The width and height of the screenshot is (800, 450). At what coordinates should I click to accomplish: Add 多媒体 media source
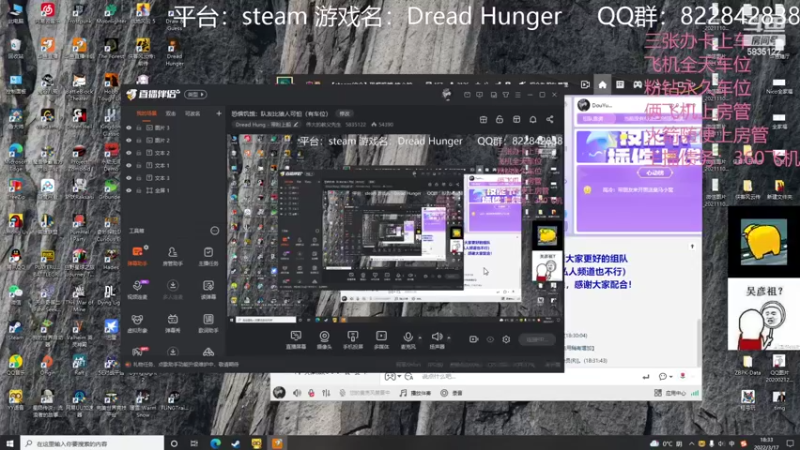(x=381, y=340)
